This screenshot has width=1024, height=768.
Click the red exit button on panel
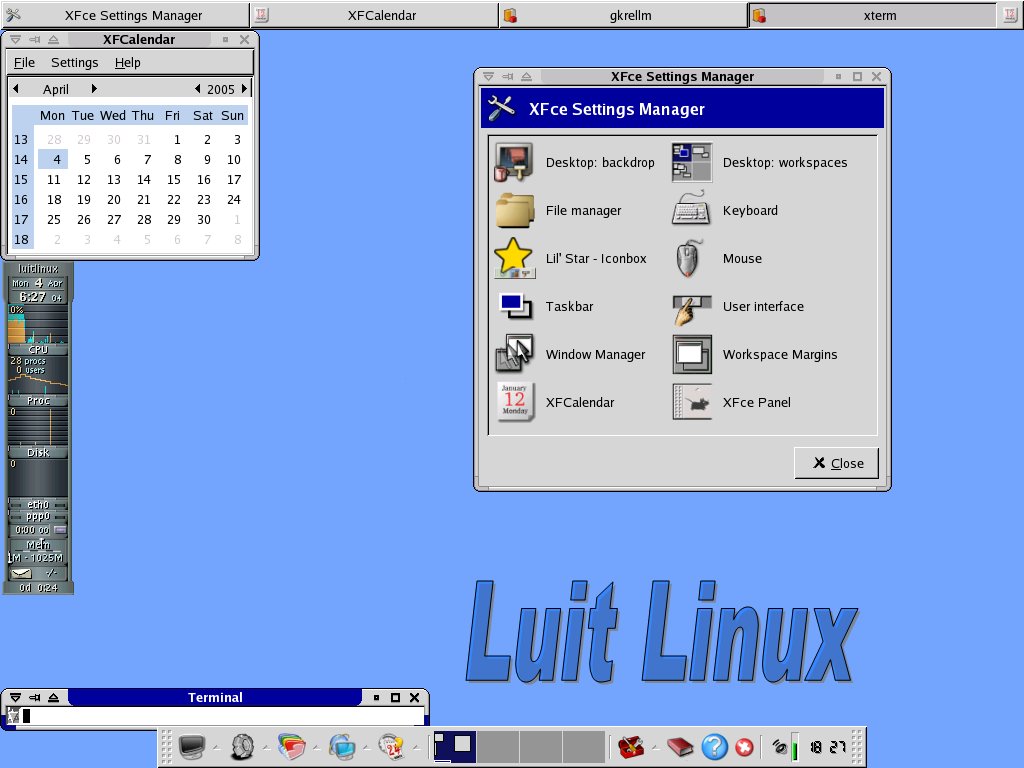coord(744,746)
